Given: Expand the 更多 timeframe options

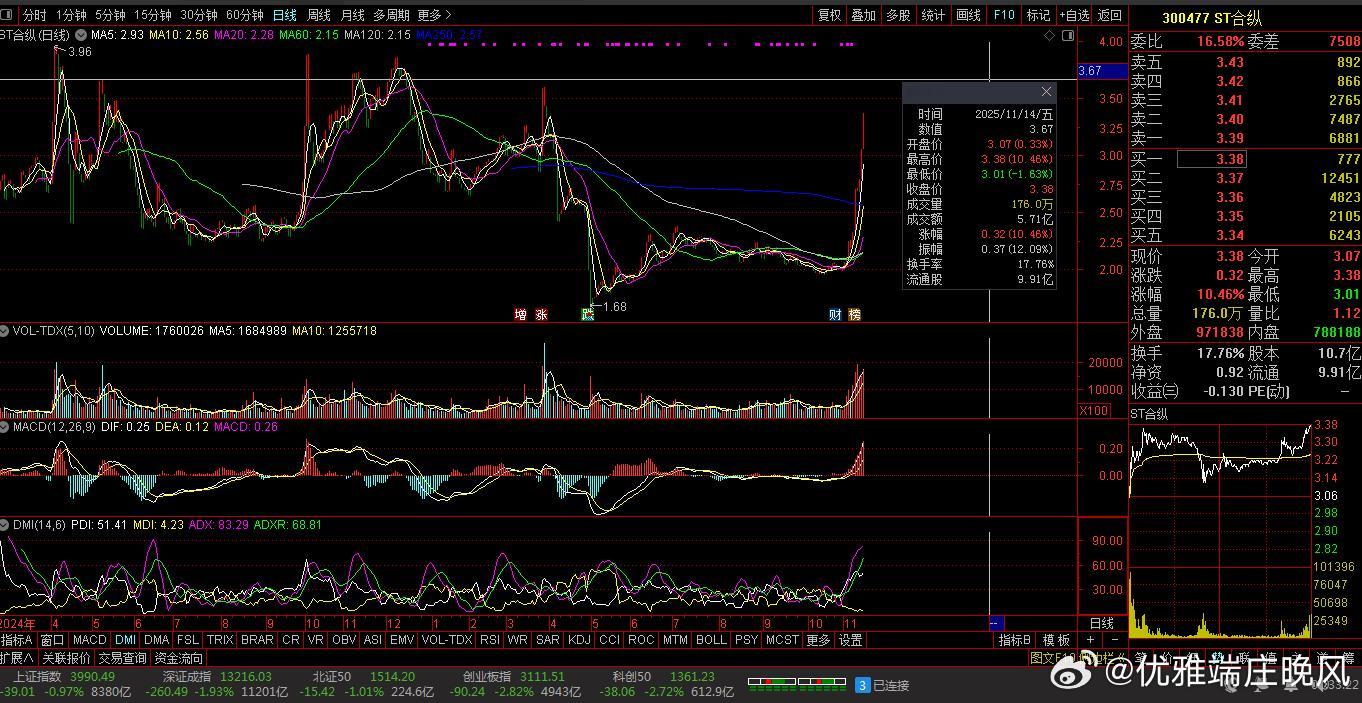Looking at the screenshot, I should [x=434, y=15].
